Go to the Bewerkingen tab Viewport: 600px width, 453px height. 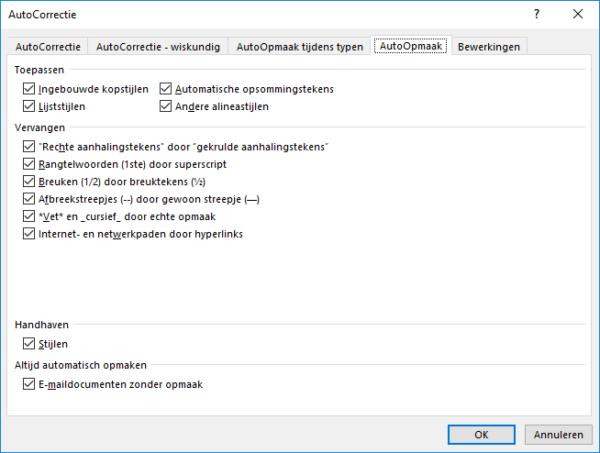pyautogui.click(x=489, y=47)
